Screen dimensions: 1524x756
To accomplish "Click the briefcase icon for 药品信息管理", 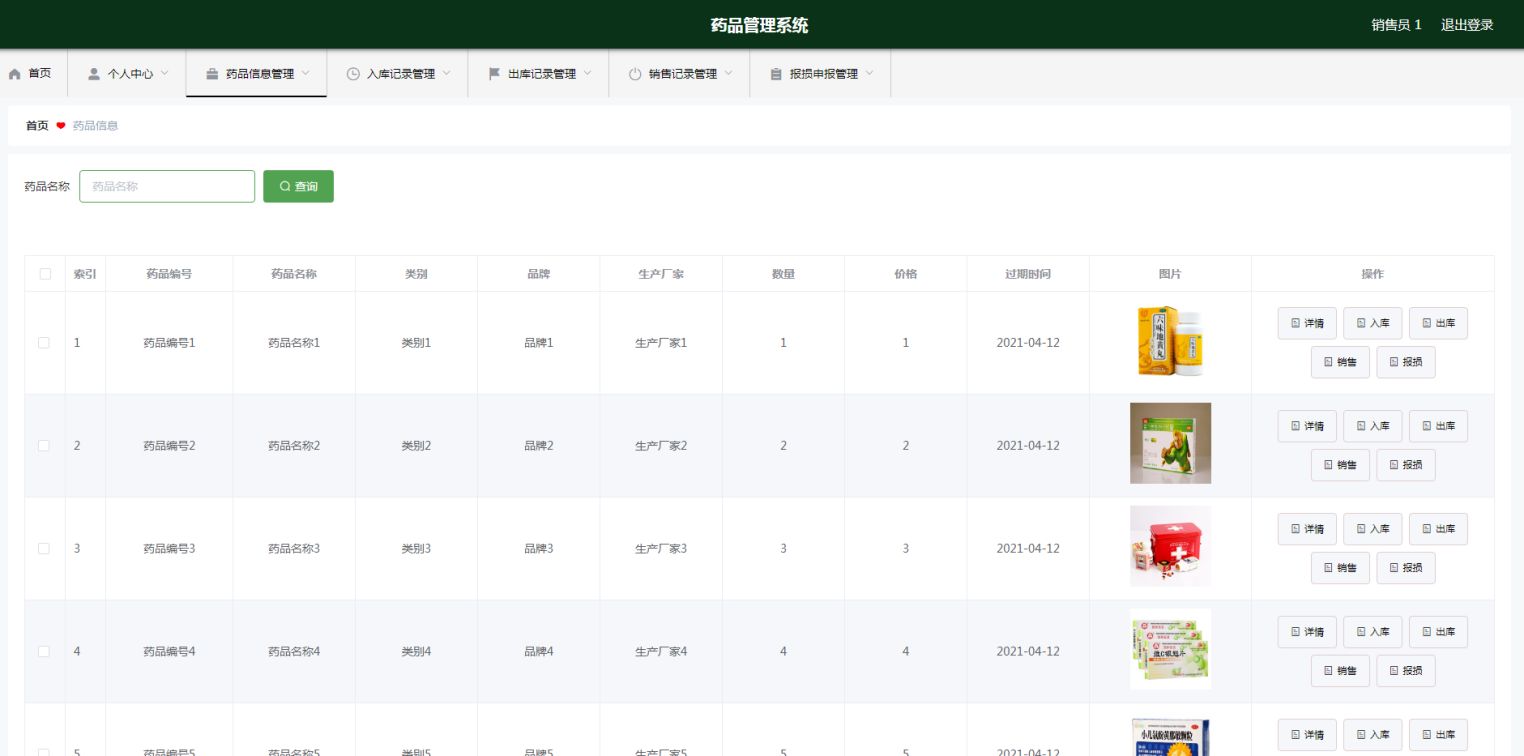I will point(212,74).
